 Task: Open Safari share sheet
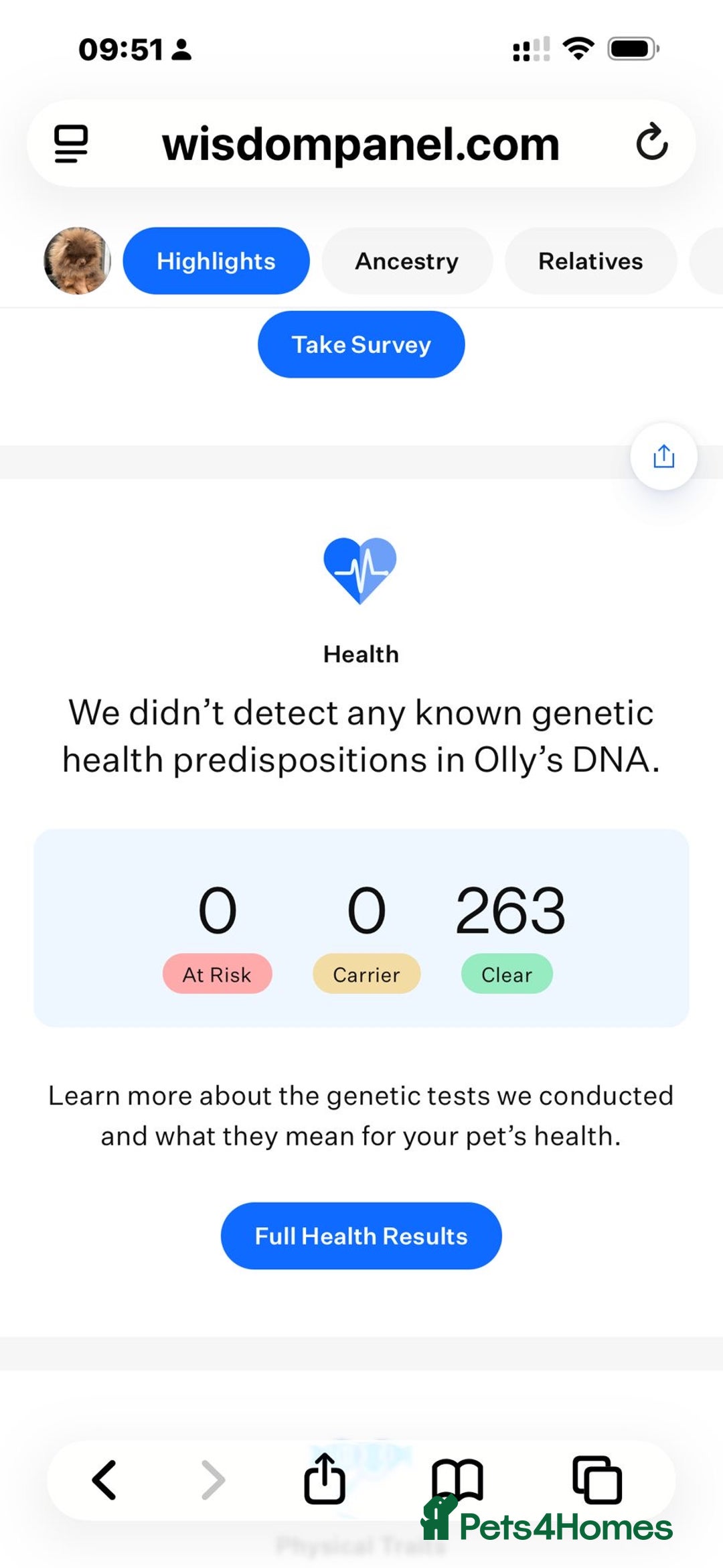click(325, 1478)
